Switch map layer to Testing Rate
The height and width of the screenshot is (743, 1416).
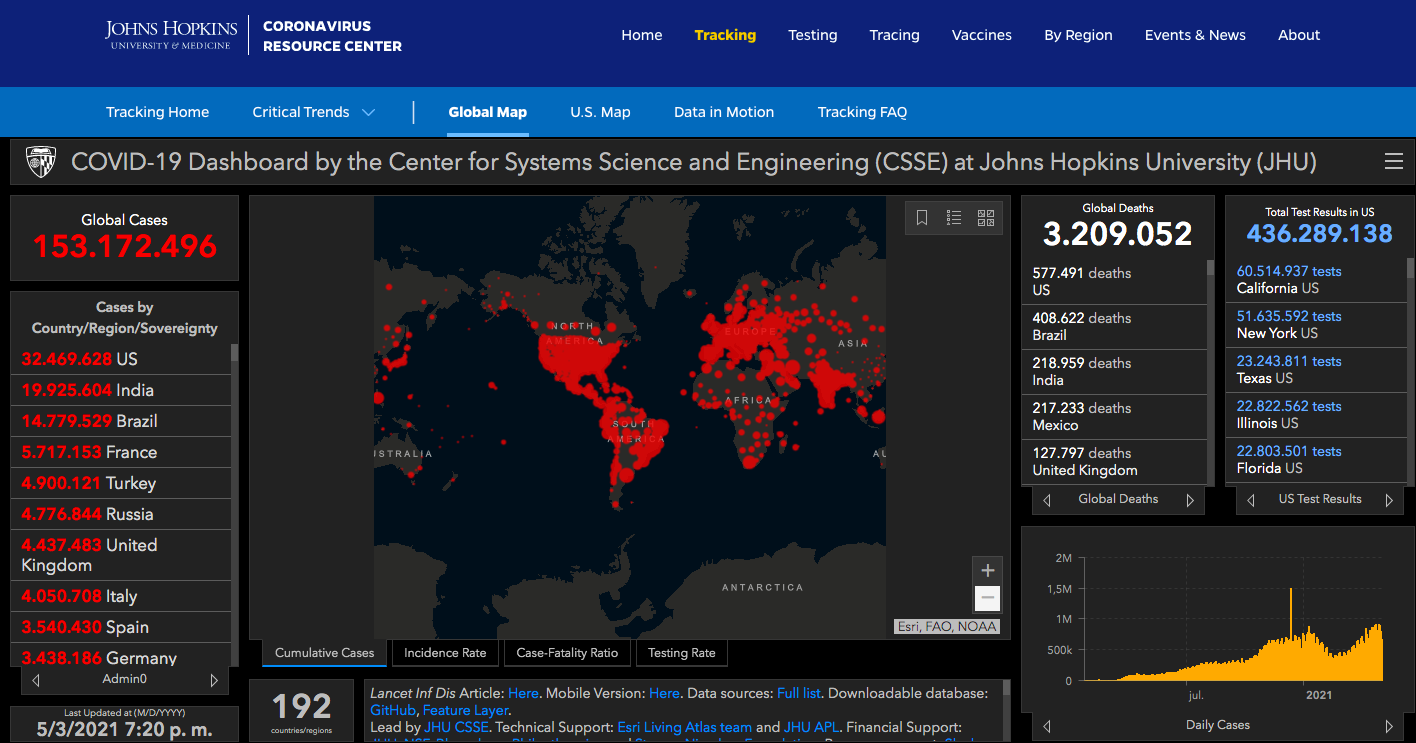click(x=681, y=653)
